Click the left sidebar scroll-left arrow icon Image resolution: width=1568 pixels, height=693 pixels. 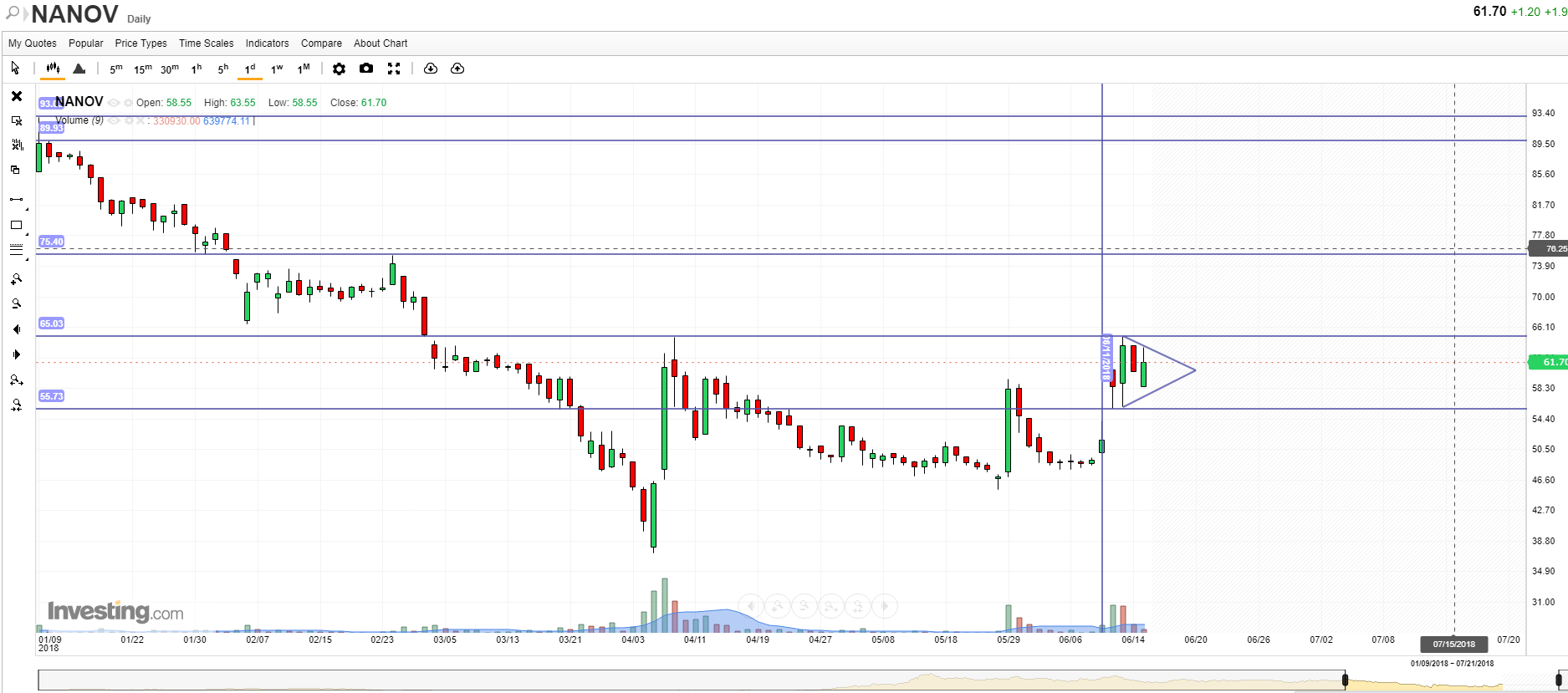[16, 329]
